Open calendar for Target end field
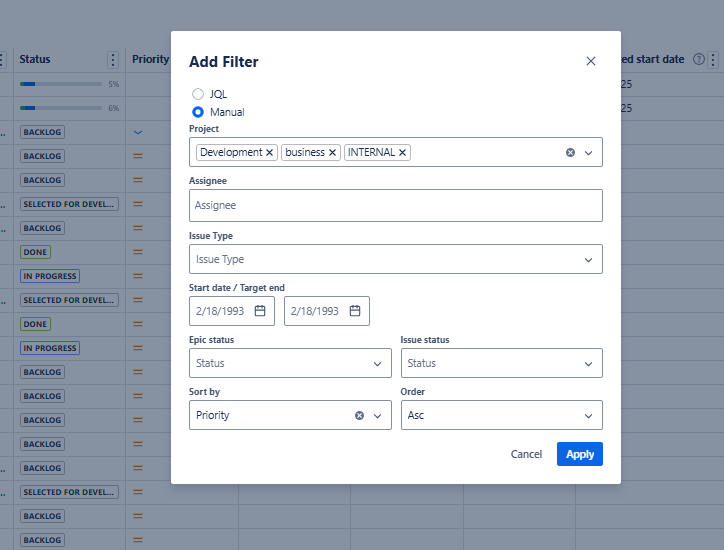Image resolution: width=724 pixels, height=550 pixels. (355, 311)
